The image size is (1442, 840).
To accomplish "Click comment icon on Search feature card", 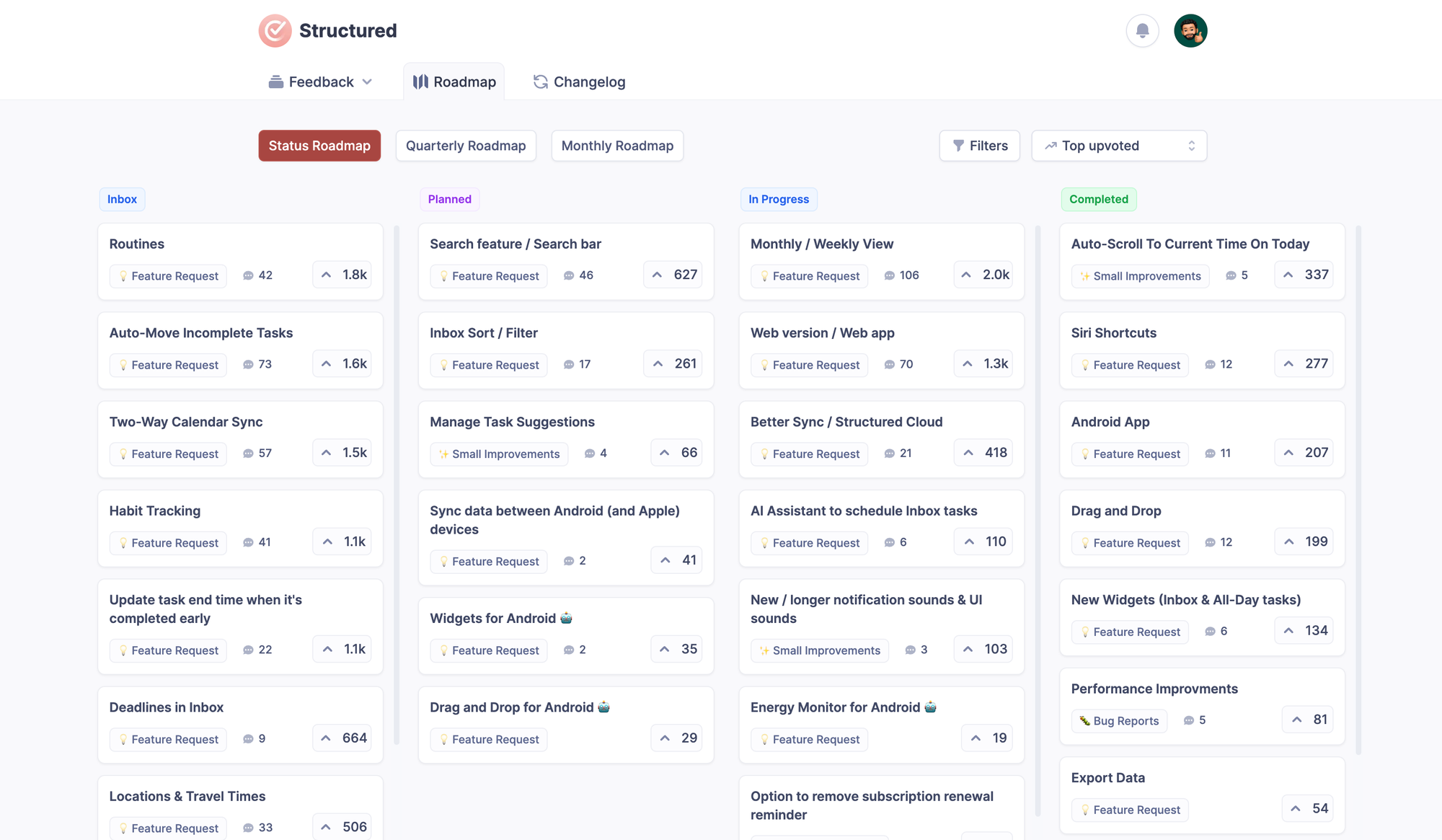I will [x=569, y=275].
